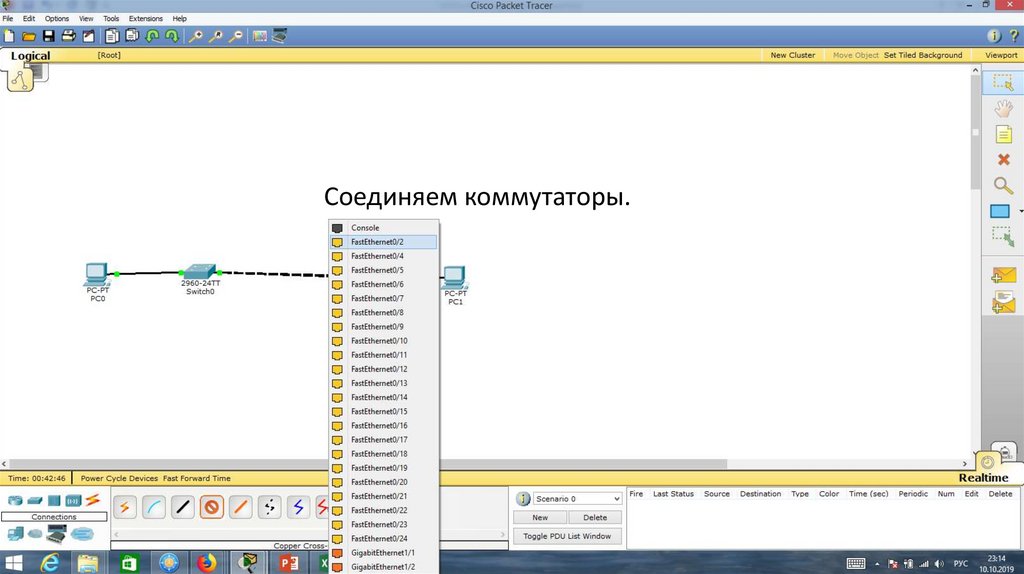1024x574 pixels.
Task: Click Toggle PDU List Window
Action: [567, 536]
